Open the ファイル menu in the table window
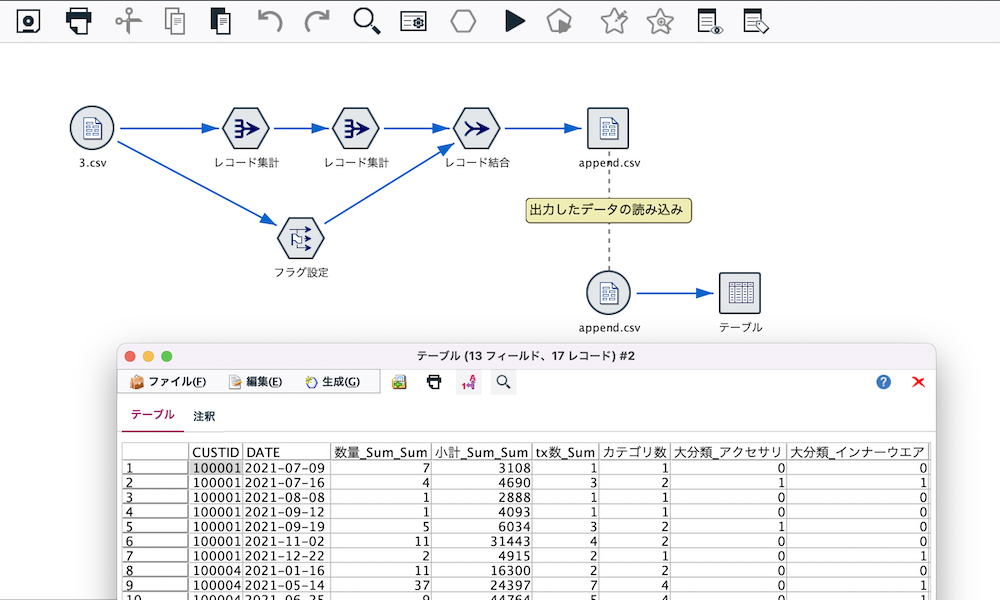This screenshot has height=600, width=1000. tap(170, 381)
